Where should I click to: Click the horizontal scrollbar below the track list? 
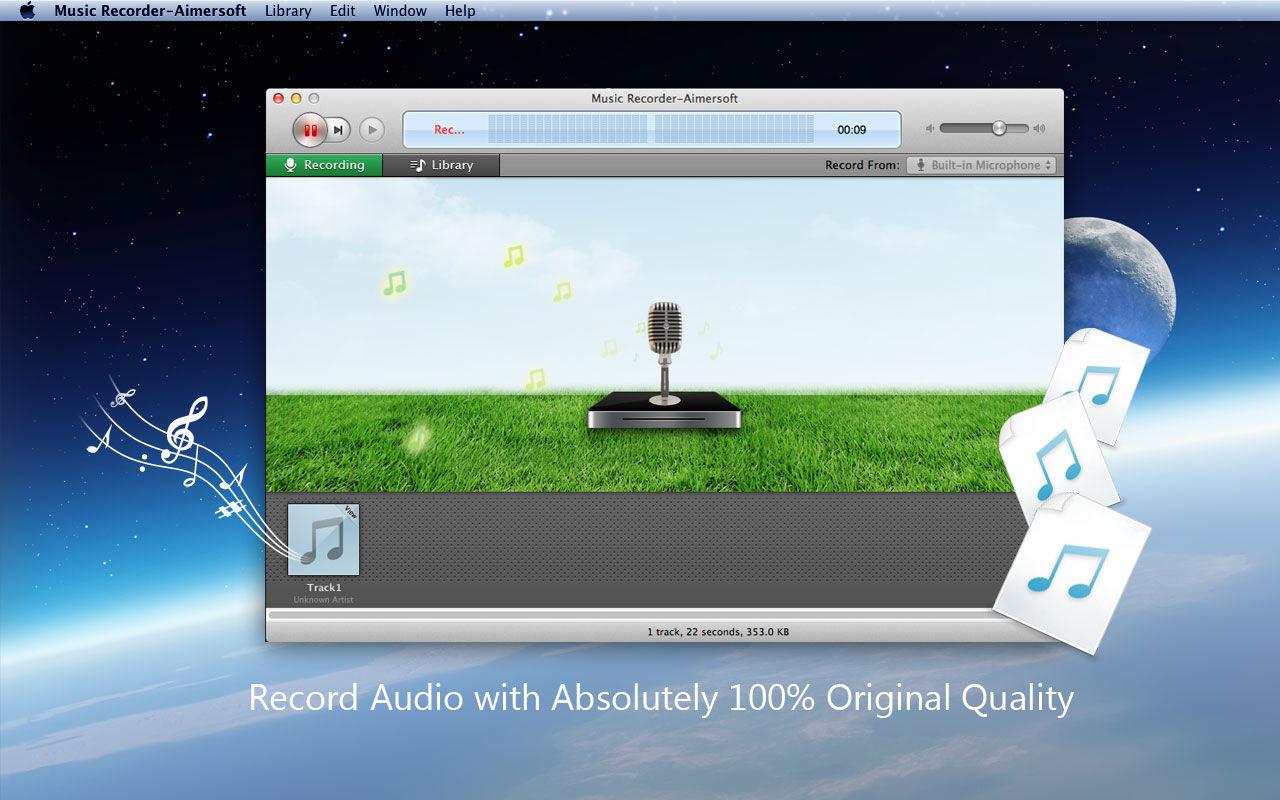click(x=640, y=615)
